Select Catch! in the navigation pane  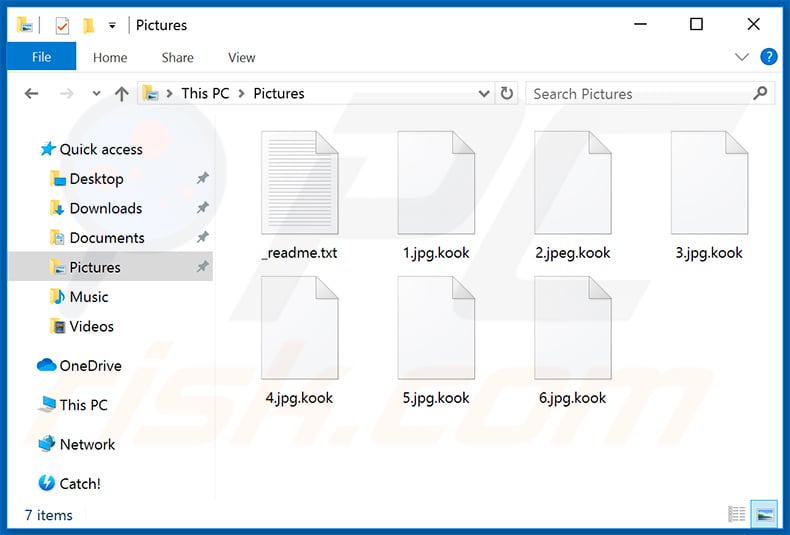click(69, 483)
